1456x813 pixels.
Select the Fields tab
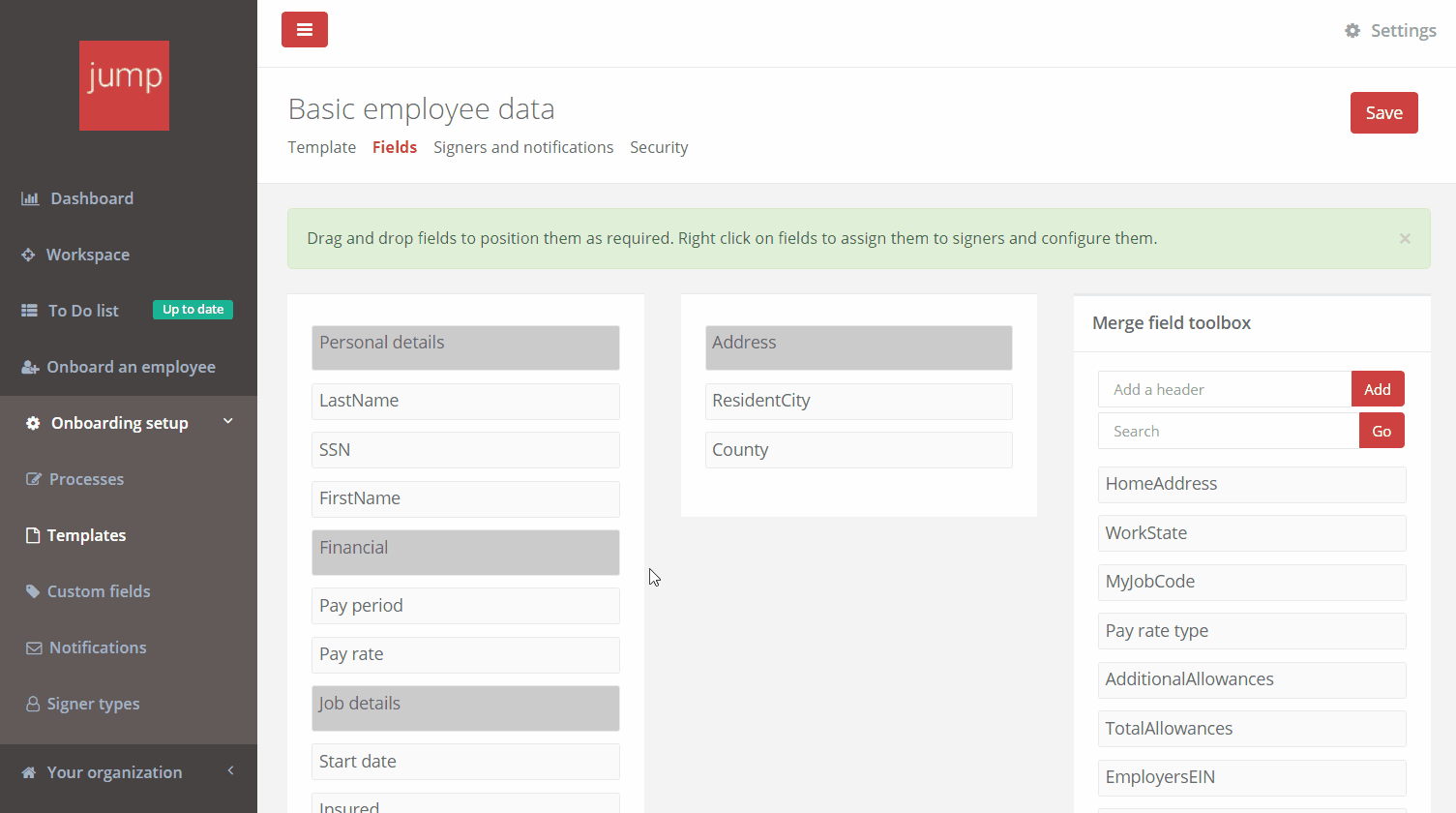[395, 147]
